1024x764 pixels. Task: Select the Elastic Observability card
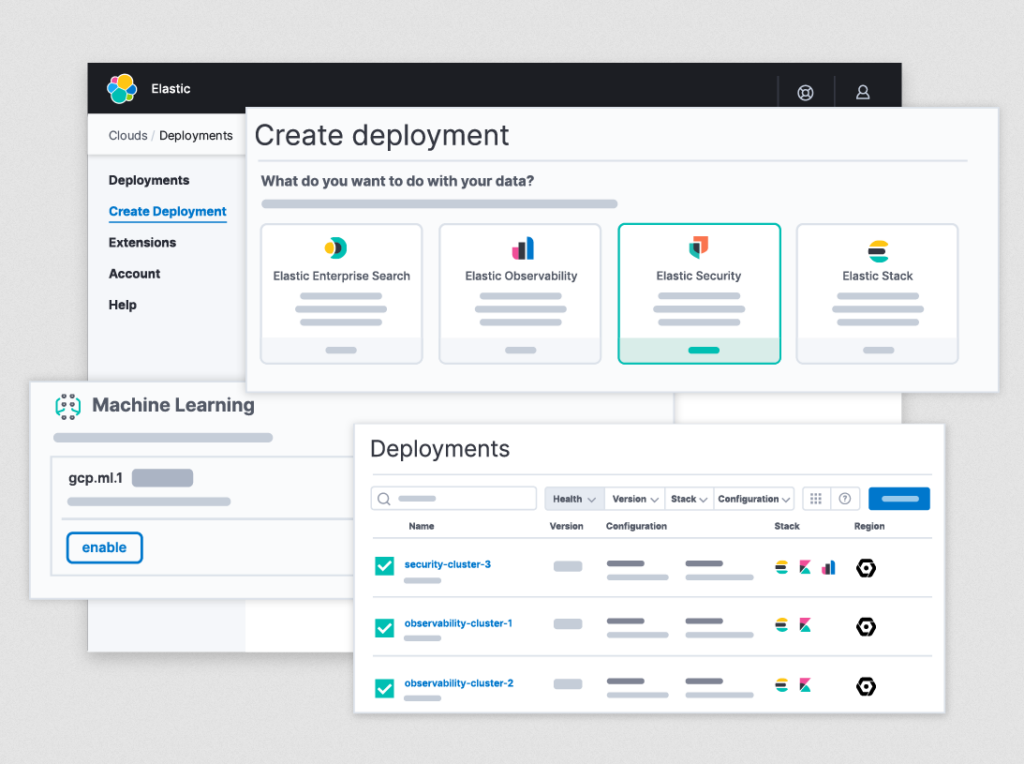coord(520,294)
